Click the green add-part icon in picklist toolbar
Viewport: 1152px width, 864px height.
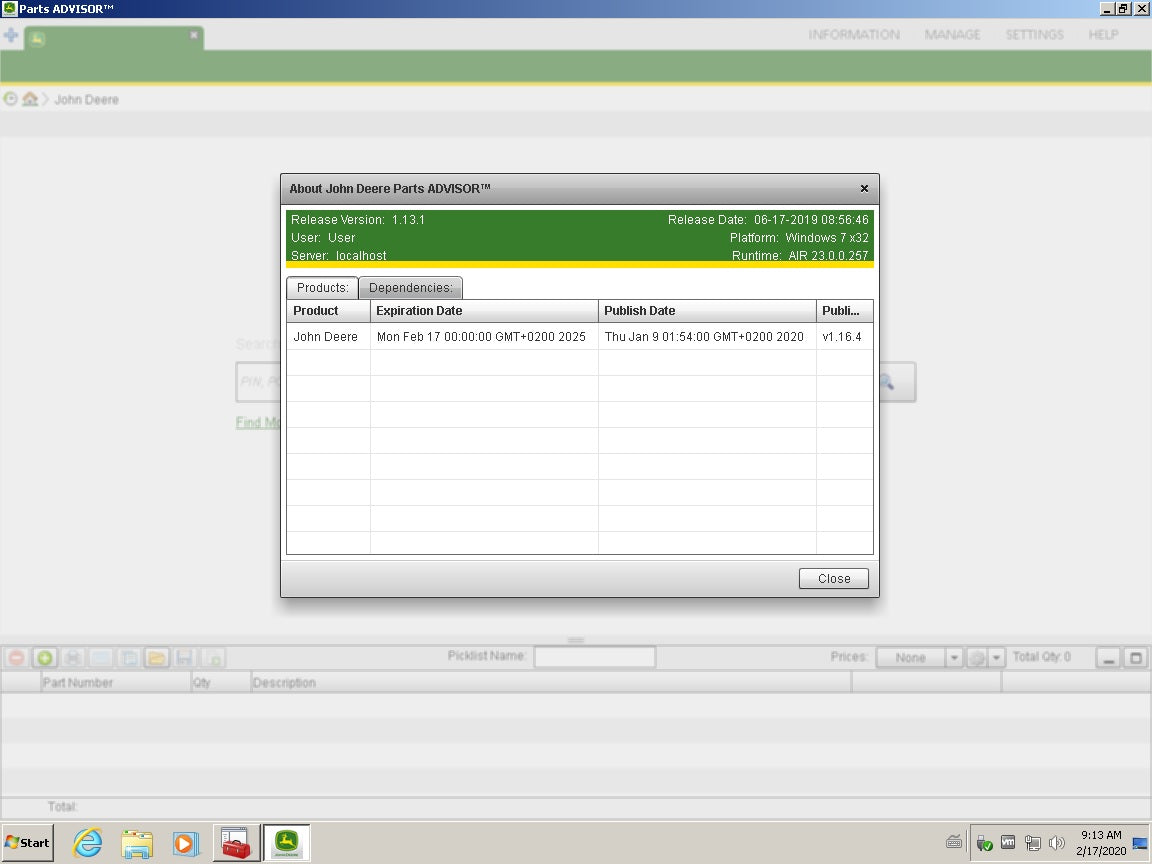(44, 658)
